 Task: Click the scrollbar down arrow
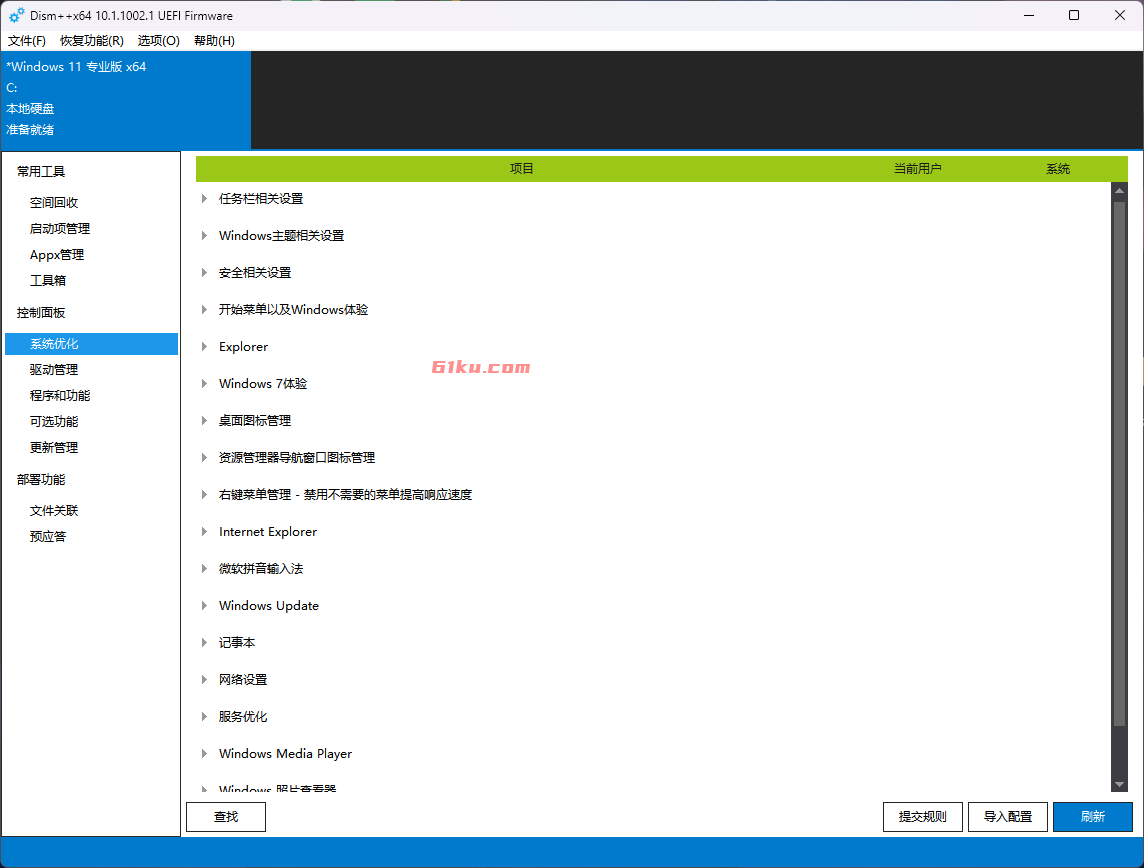tap(1119, 785)
